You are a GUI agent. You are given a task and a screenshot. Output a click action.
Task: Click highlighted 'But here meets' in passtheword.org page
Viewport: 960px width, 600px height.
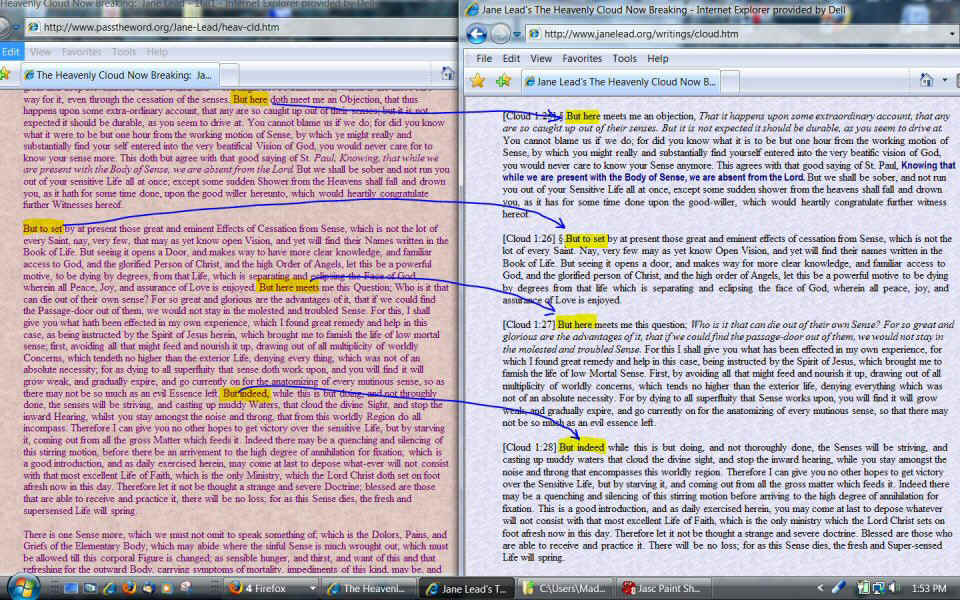coord(288,287)
